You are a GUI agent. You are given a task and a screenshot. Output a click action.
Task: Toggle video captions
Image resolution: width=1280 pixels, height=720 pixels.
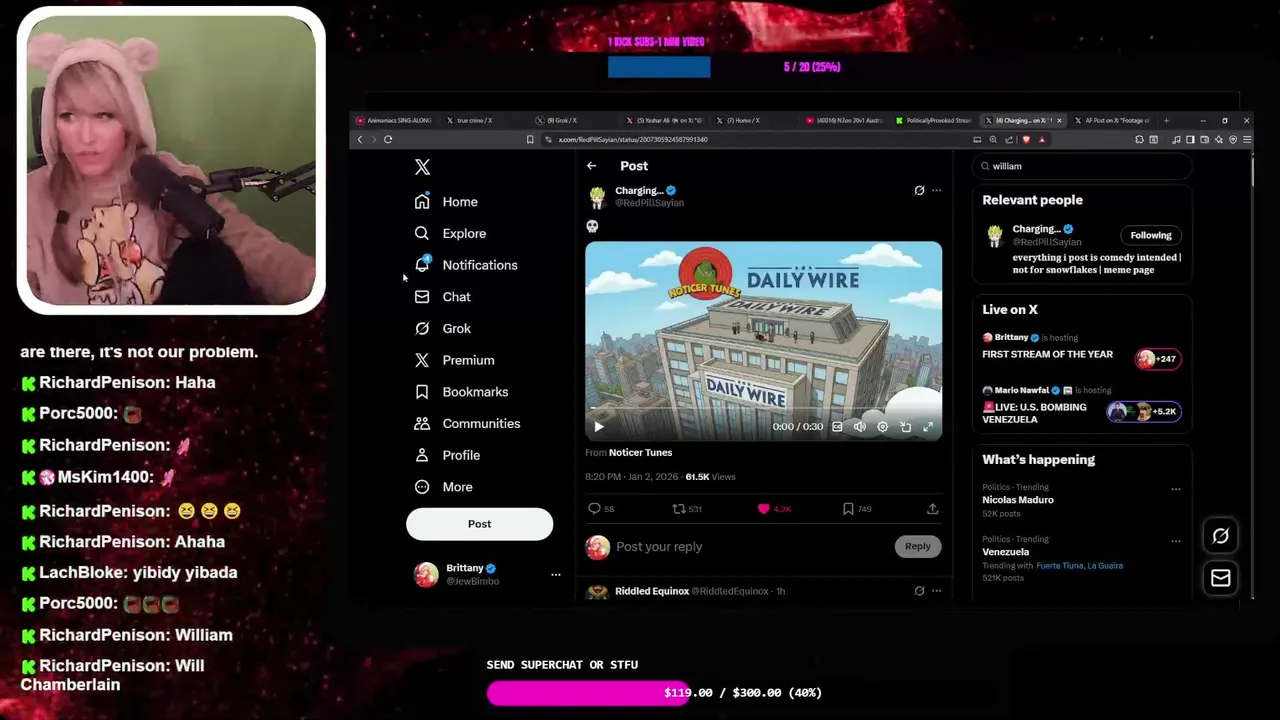tap(837, 427)
